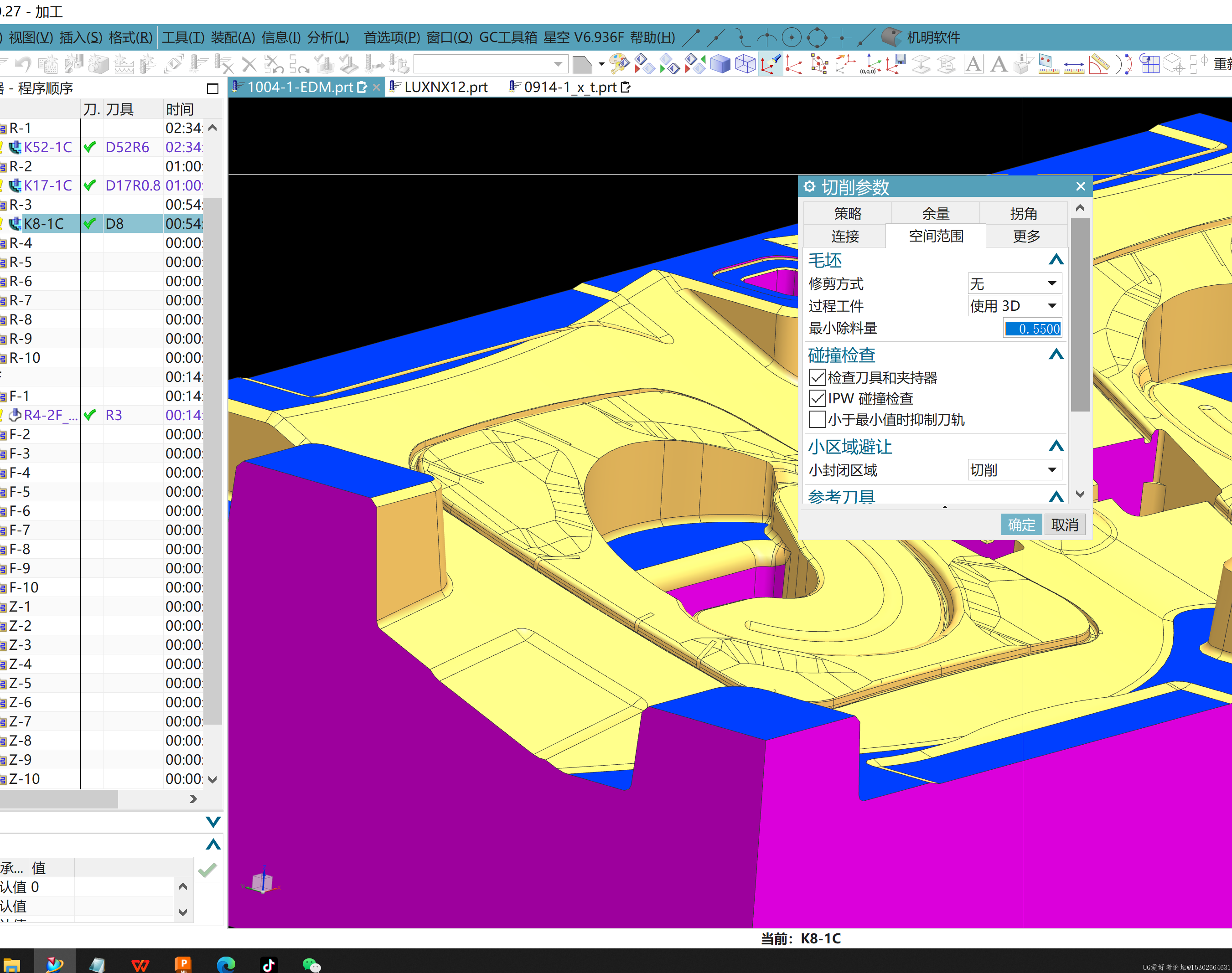Collapse the 小区域避让 section
Viewport: 1232px width, 973px height.
pyautogui.click(x=1056, y=446)
